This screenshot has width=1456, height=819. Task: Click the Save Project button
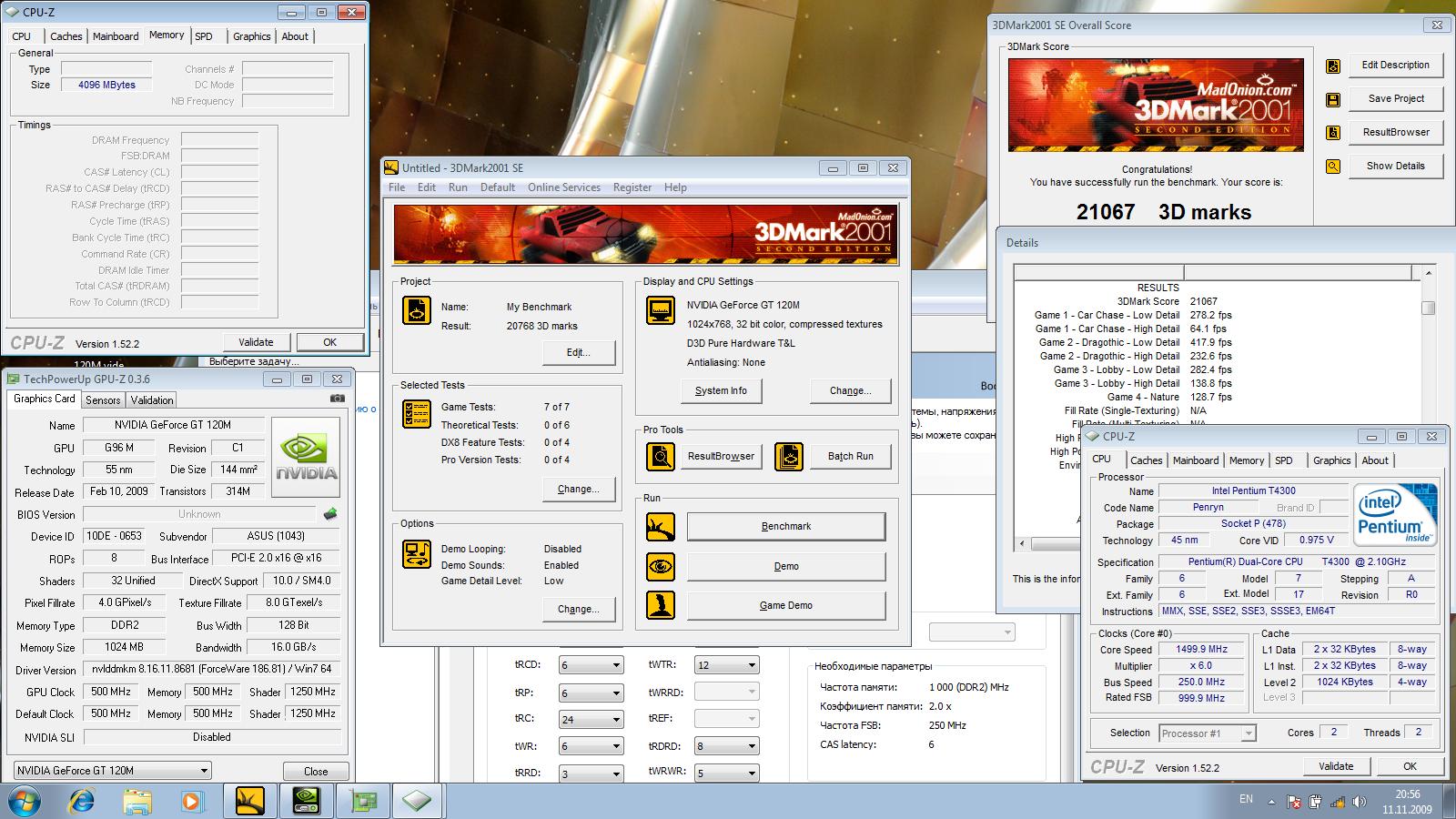[x=1396, y=98]
